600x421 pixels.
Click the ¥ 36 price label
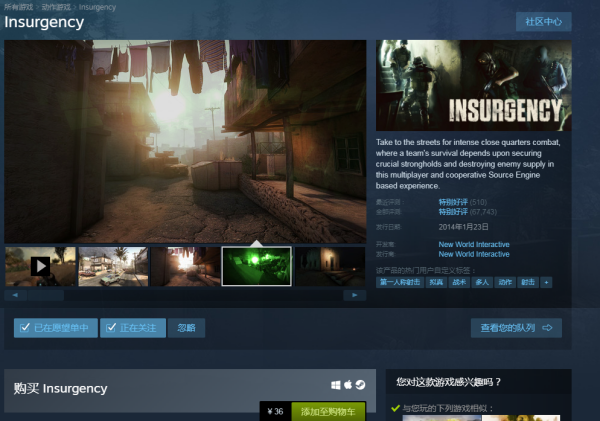click(x=276, y=411)
